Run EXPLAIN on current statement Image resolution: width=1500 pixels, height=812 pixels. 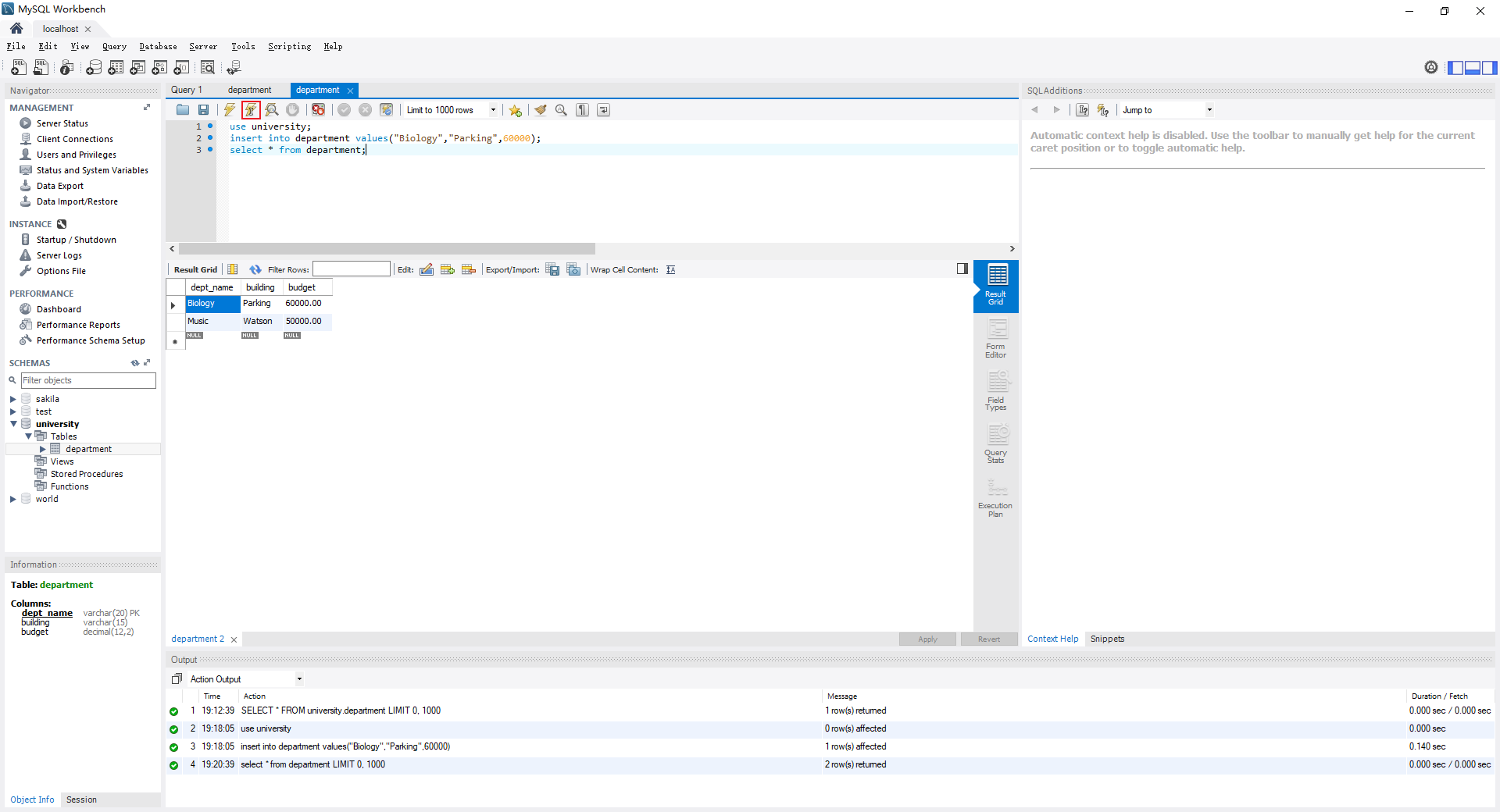pos(272,110)
